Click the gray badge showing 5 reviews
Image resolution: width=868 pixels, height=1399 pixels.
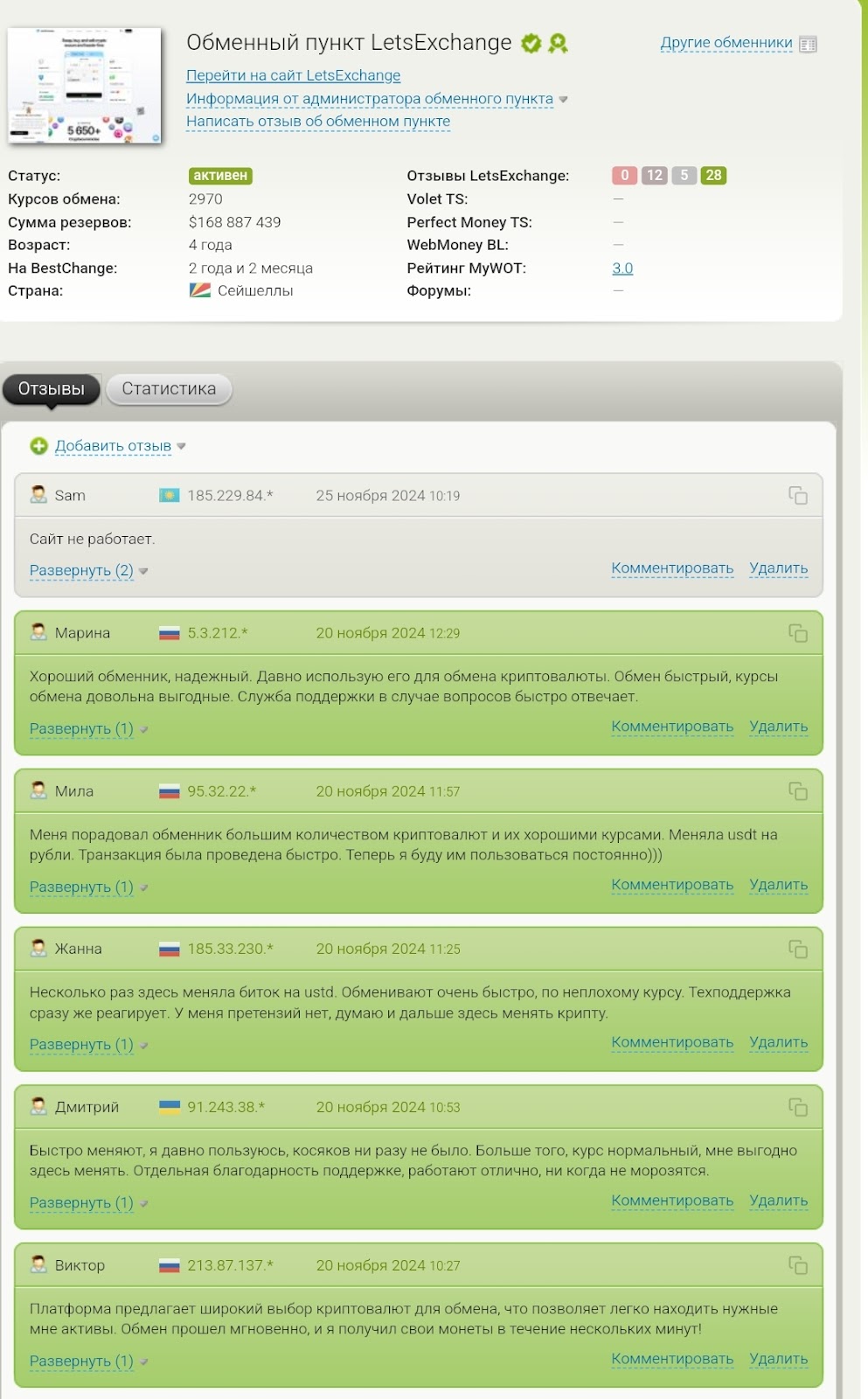684,175
